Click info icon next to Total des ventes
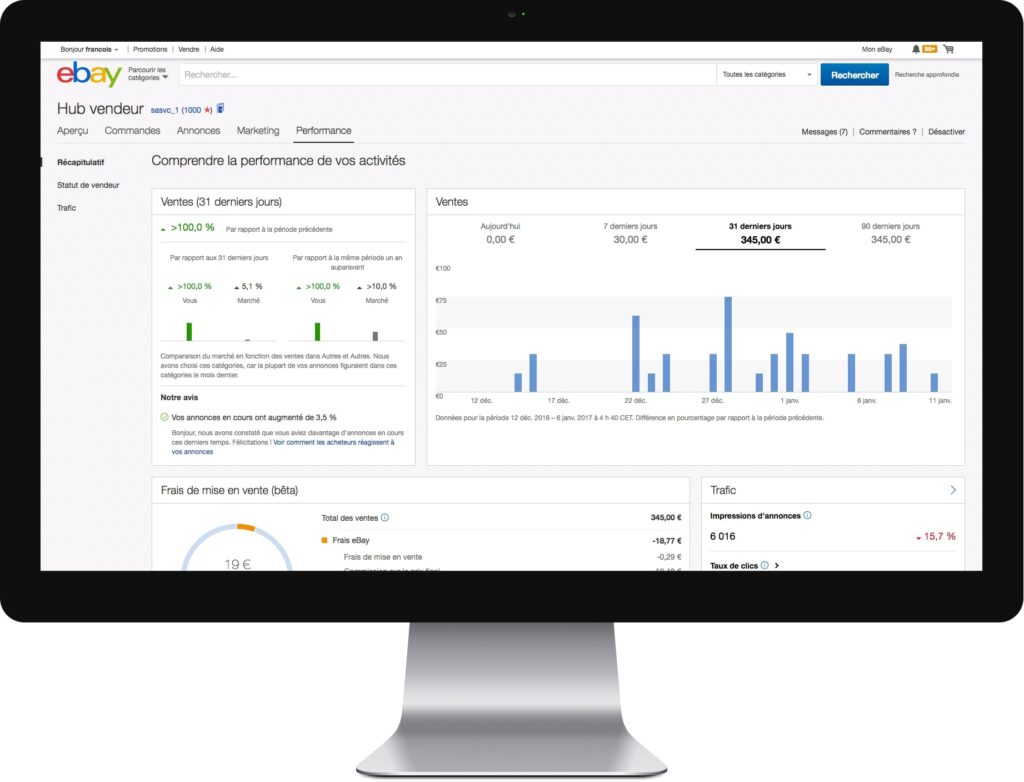The height and width of the screenshot is (782, 1024). point(385,518)
